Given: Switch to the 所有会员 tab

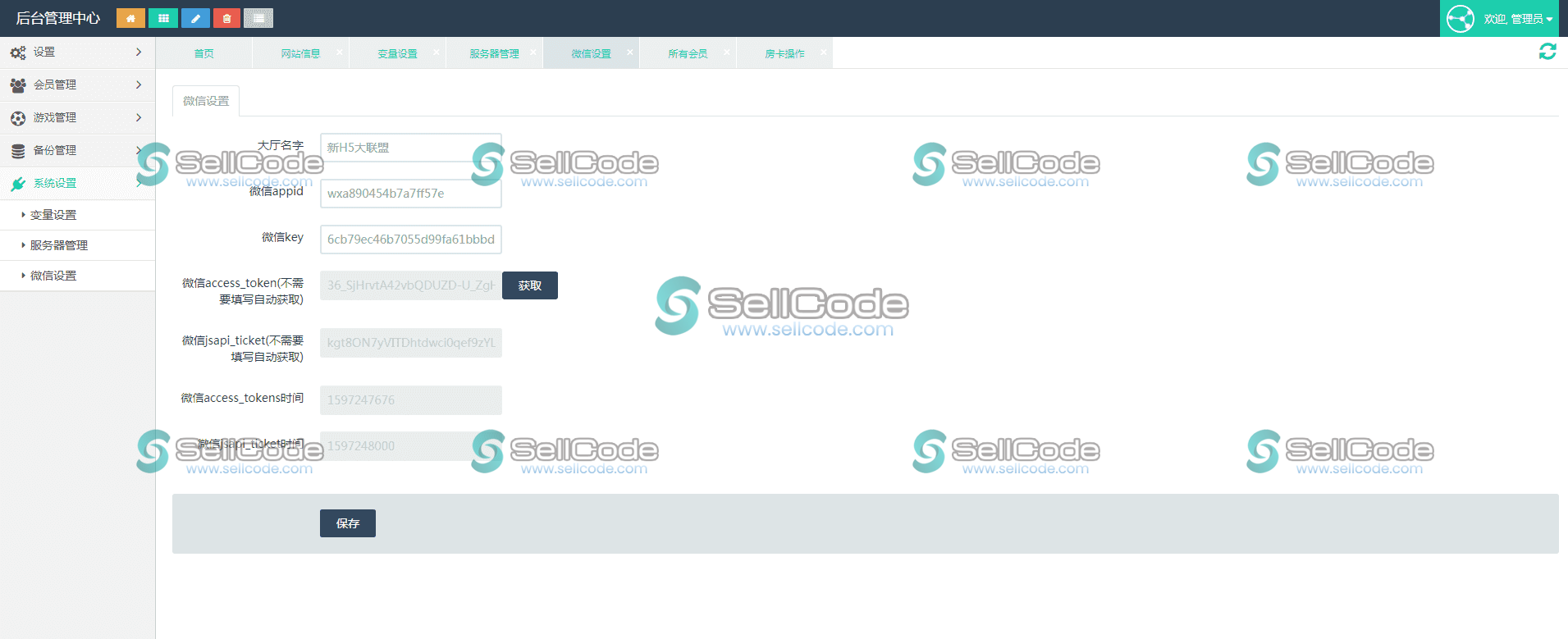Looking at the screenshot, I should 687,53.
